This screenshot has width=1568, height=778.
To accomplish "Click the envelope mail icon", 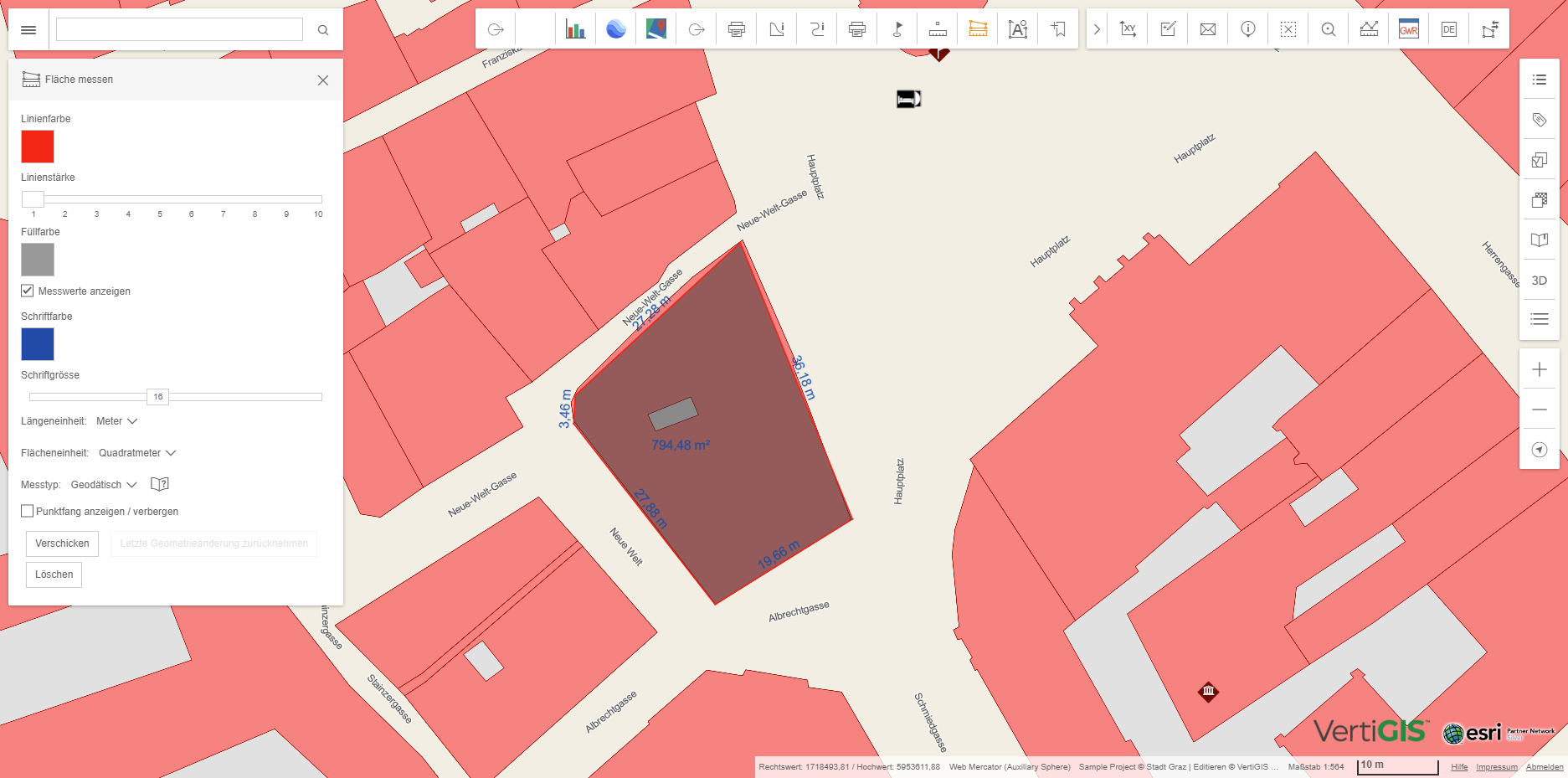I will pos(1207,29).
